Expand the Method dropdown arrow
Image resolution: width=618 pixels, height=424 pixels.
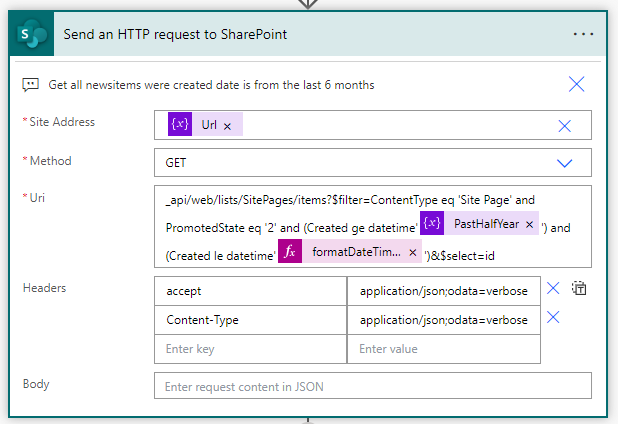(564, 163)
